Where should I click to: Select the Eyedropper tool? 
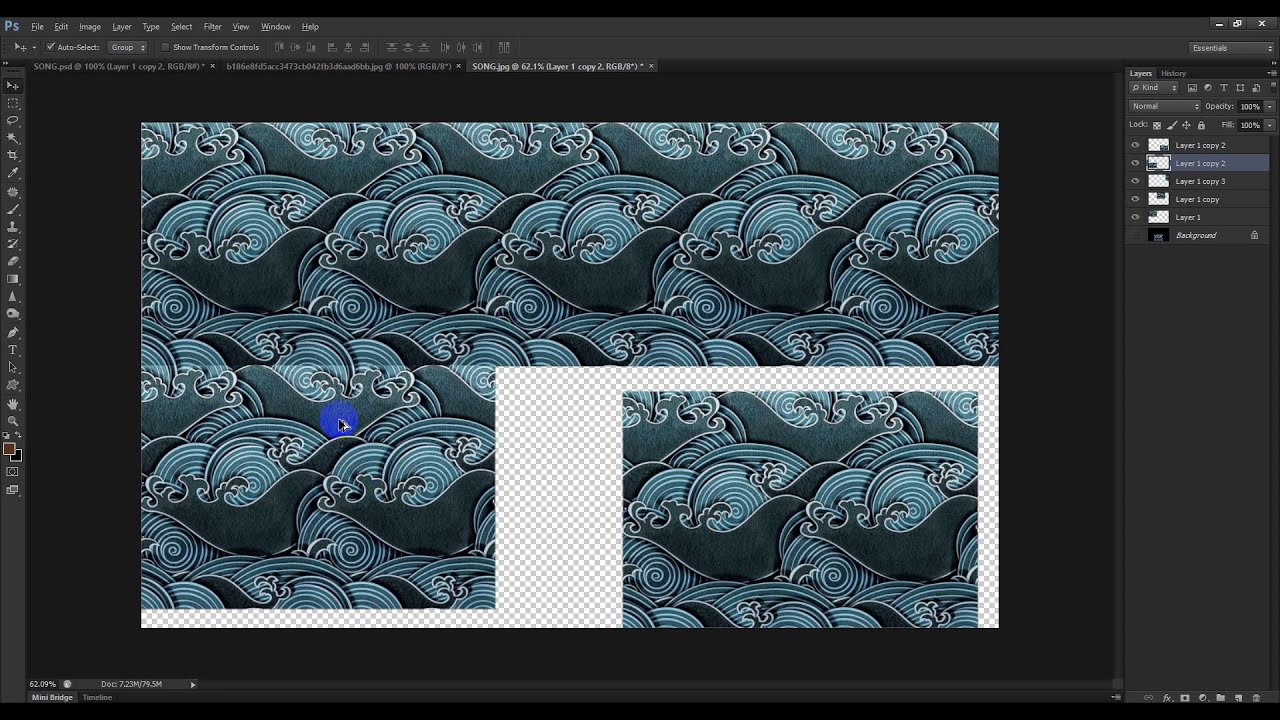(x=13, y=172)
